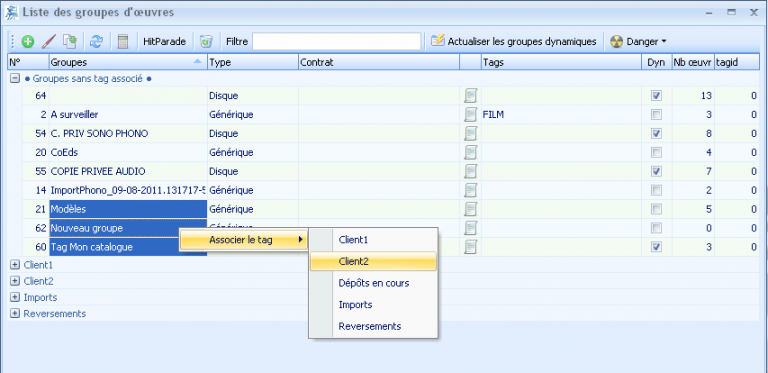768x373 pixels.
Task: Click Actualiser les groupes dynamiques
Action: [x=514, y=42]
